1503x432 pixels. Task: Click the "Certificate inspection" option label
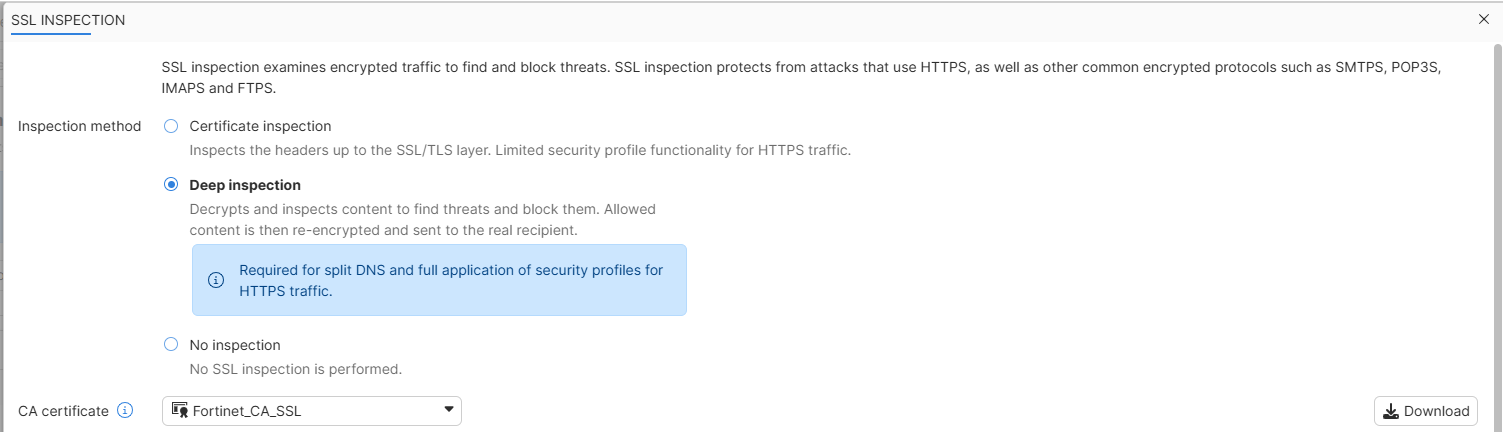260,126
